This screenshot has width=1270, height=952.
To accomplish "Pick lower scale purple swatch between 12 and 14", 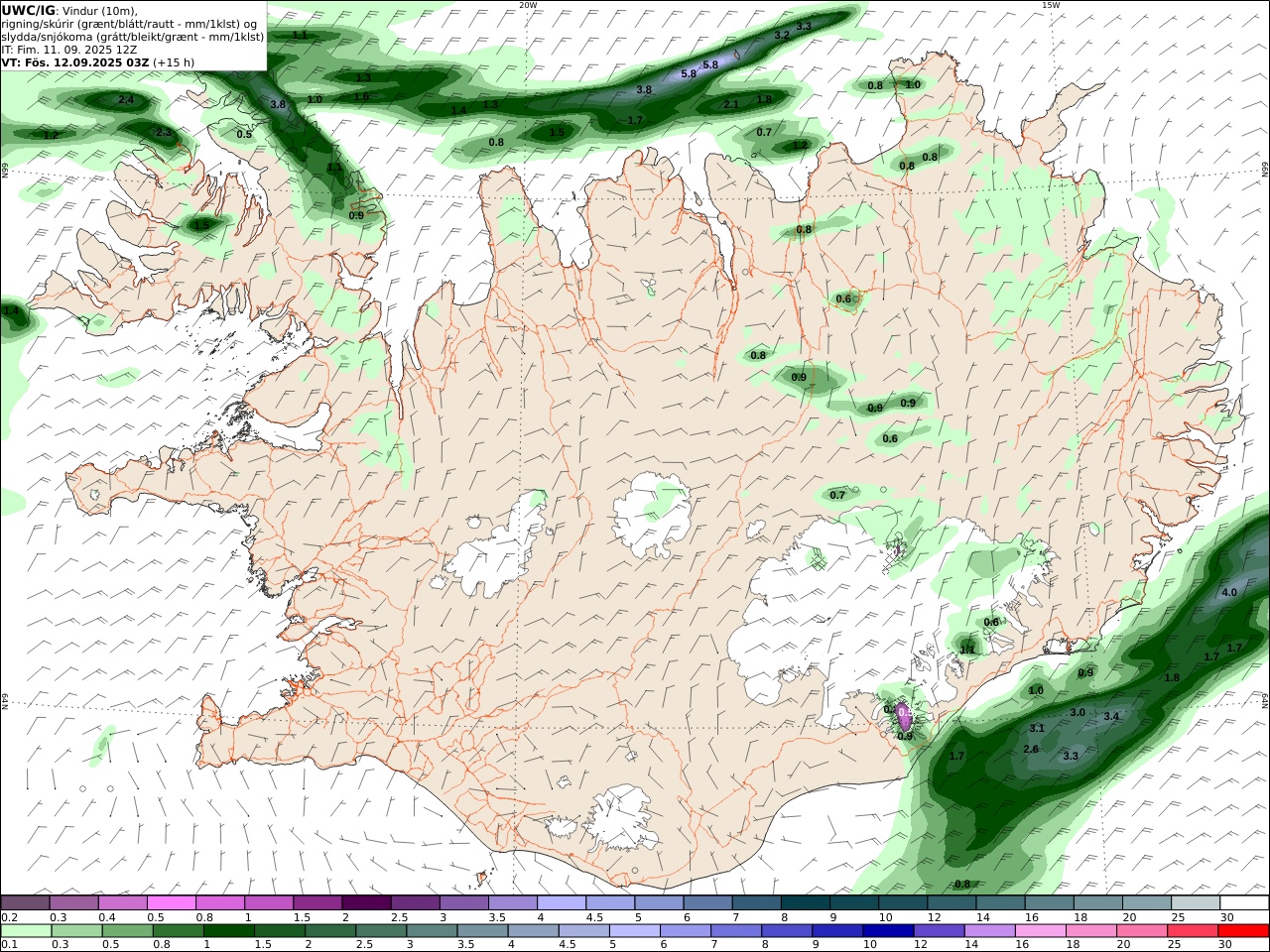I will point(939,931).
